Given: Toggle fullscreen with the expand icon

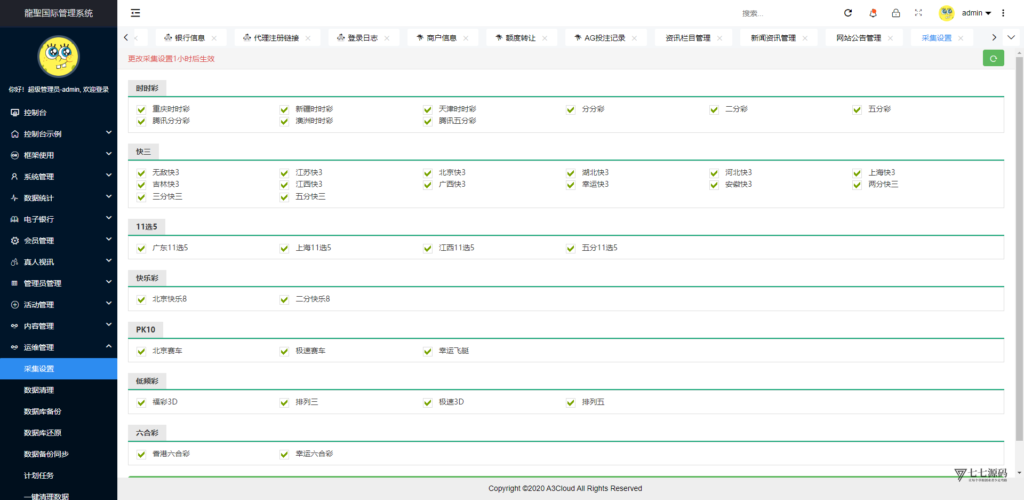Looking at the screenshot, I should point(918,13).
